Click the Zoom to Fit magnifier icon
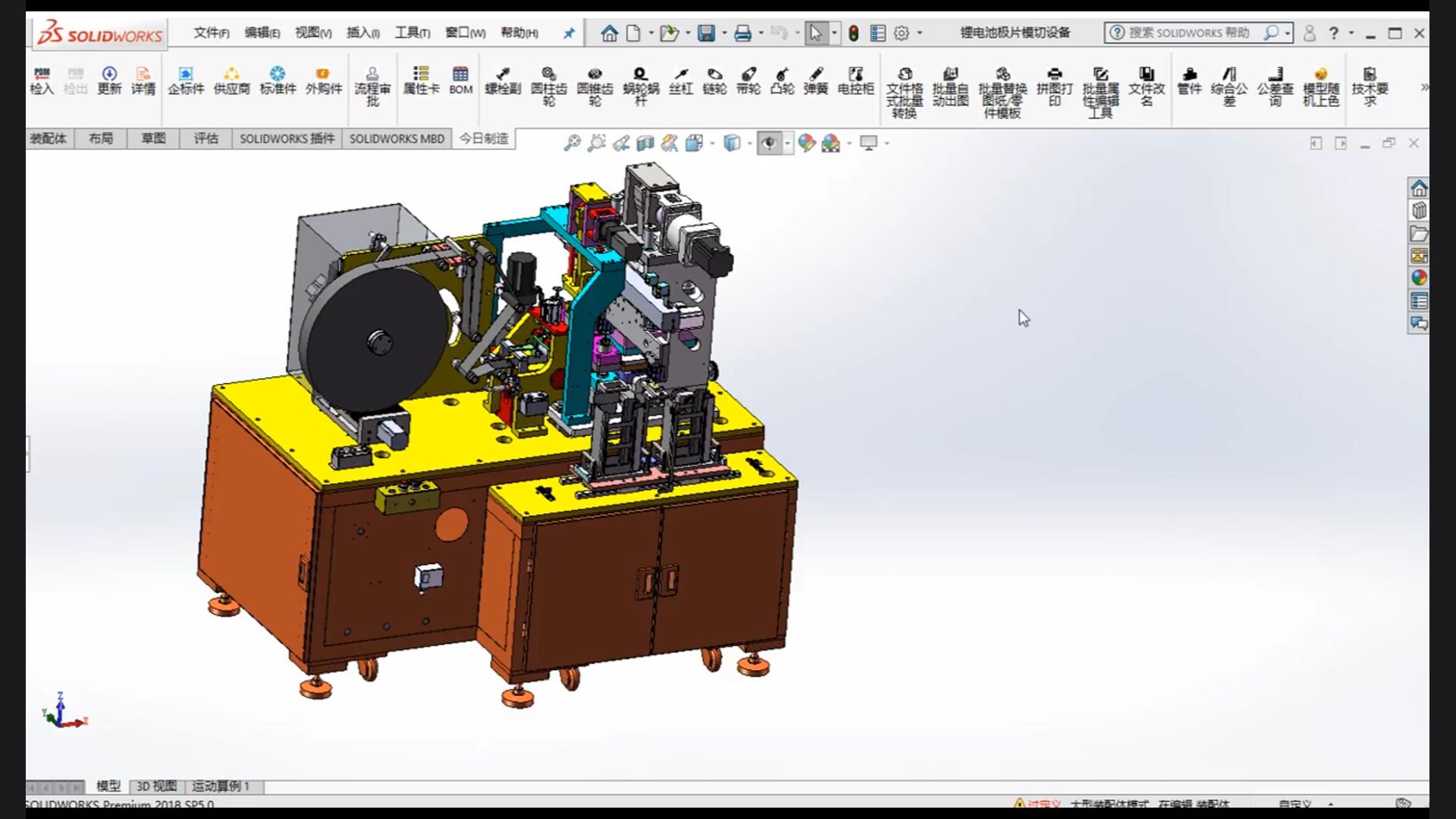 point(572,143)
